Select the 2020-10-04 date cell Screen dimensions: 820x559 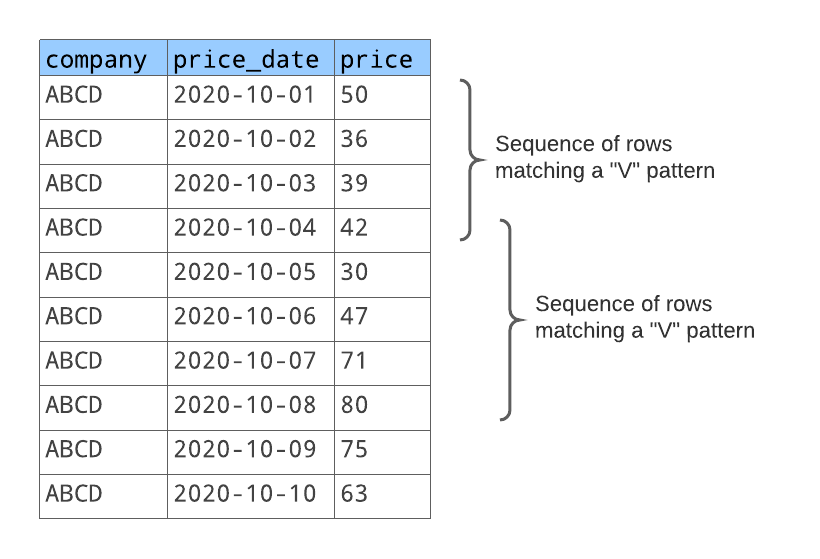245,227
